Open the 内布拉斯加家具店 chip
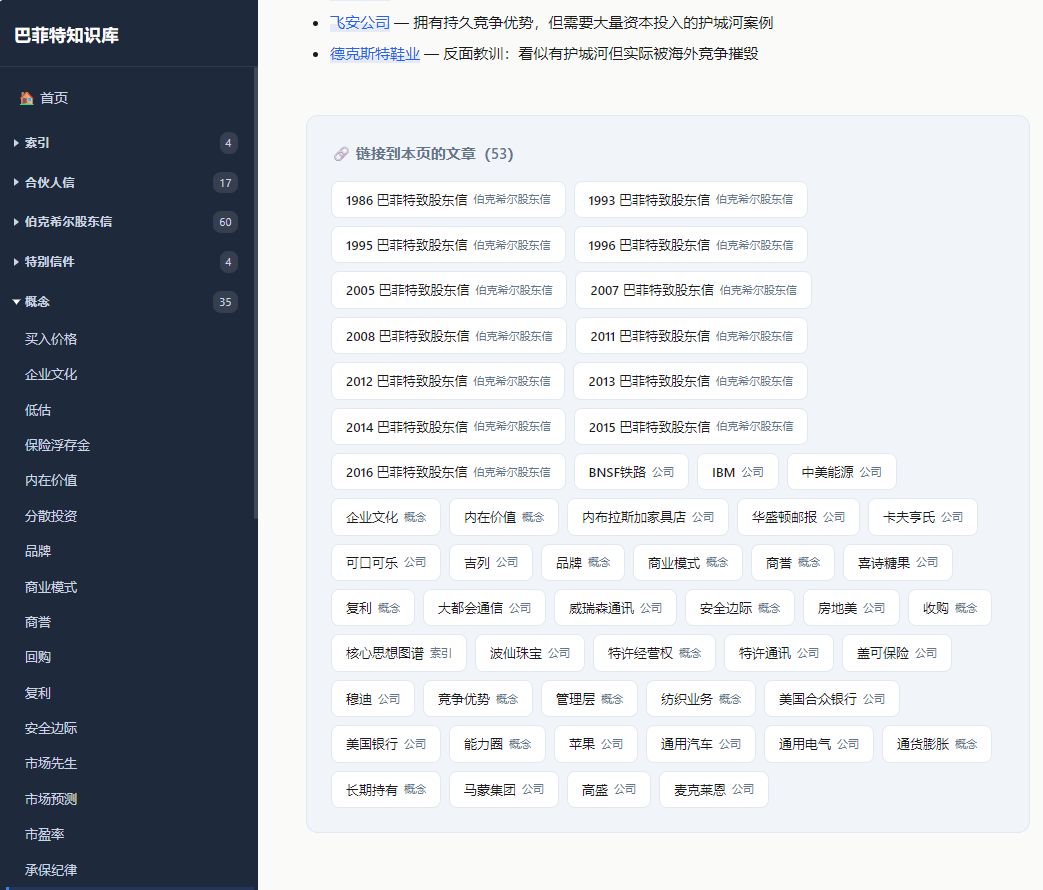 pyautogui.click(x=648, y=518)
